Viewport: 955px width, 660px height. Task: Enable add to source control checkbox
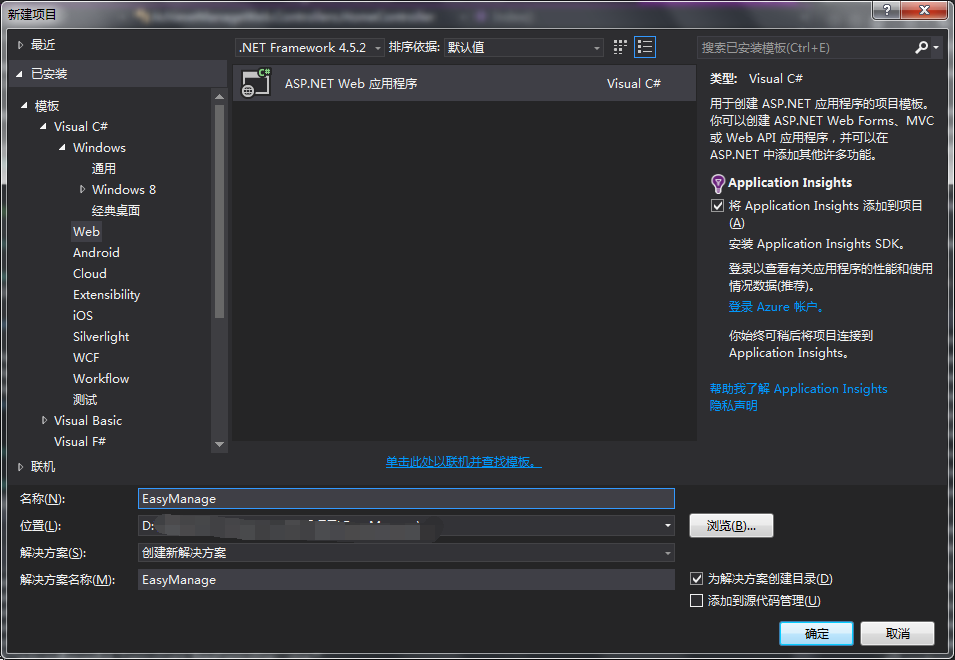(696, 601)
